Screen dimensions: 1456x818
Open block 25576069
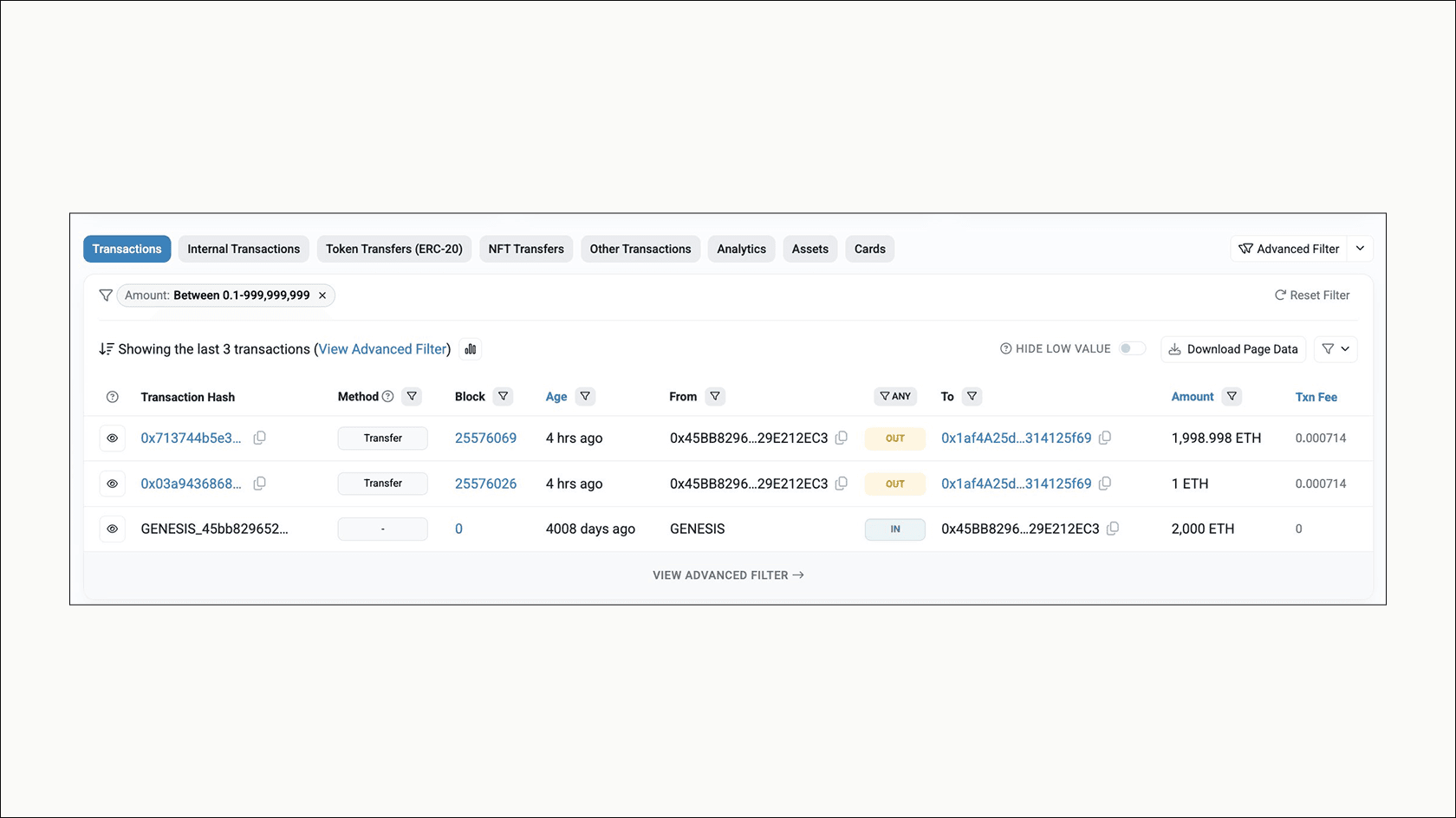pos(485,438)
